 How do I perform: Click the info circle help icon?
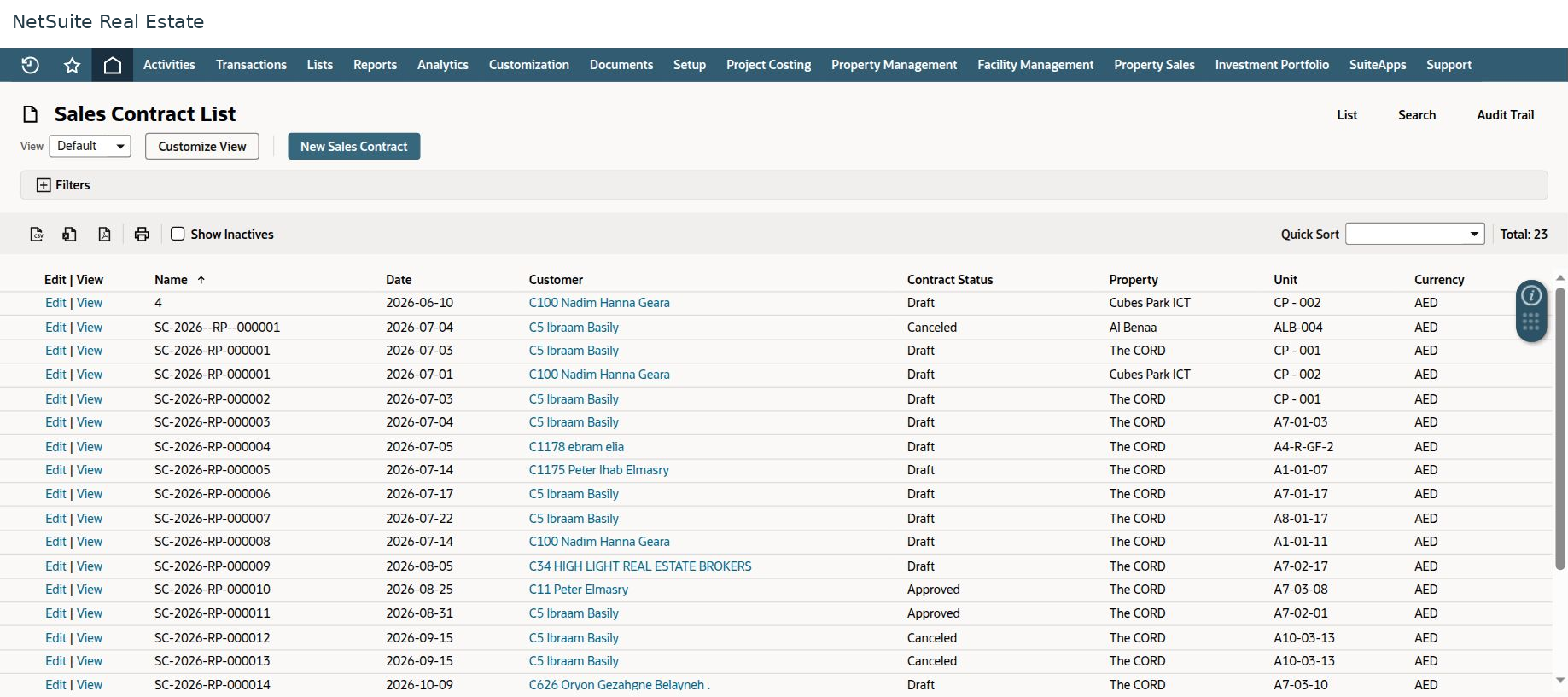point(1531,295)
